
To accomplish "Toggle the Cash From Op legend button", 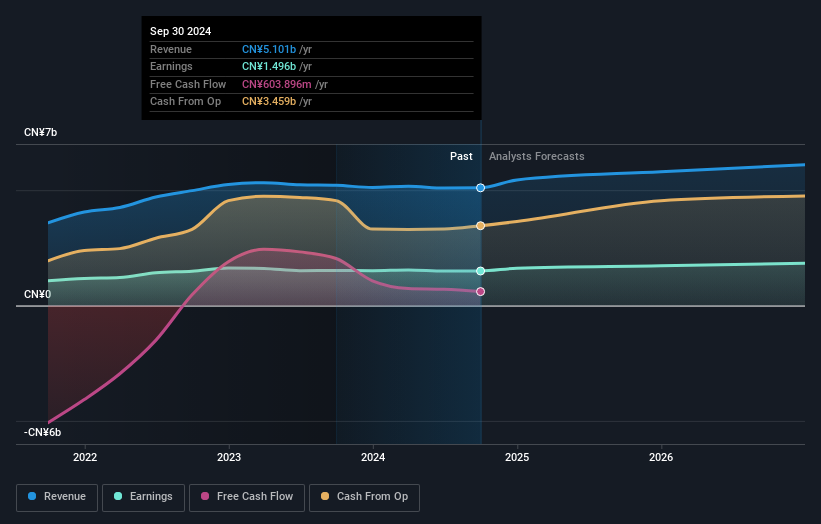I will click(x=364, y=497).
